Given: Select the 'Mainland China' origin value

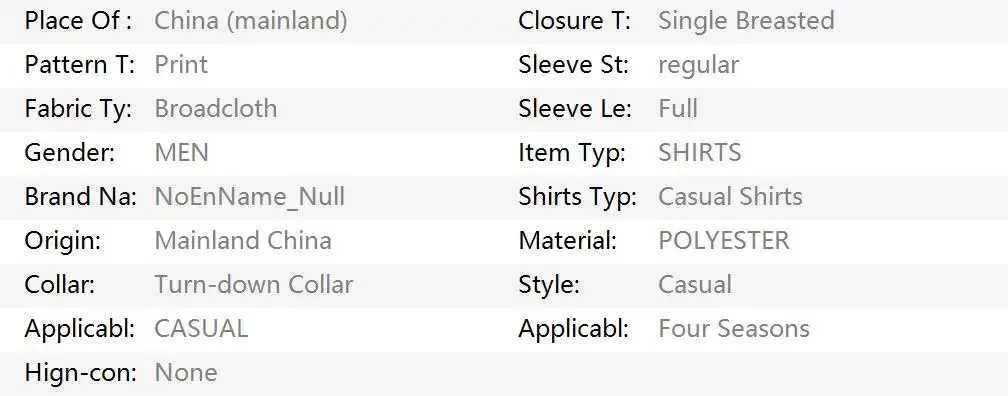Looking at the screenshot, I should click(x=243, y=240).
